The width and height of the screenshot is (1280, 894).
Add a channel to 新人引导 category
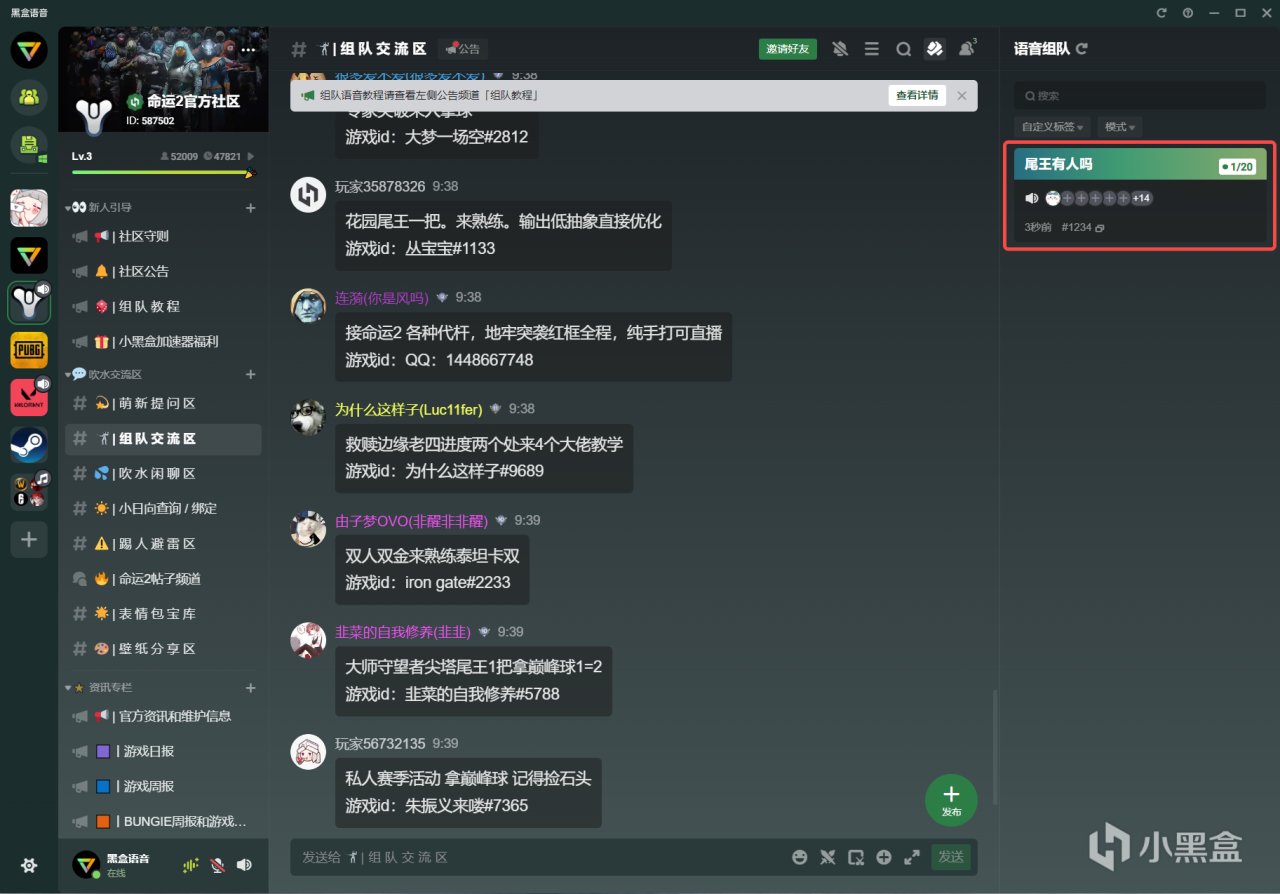(x=251, y=208)
